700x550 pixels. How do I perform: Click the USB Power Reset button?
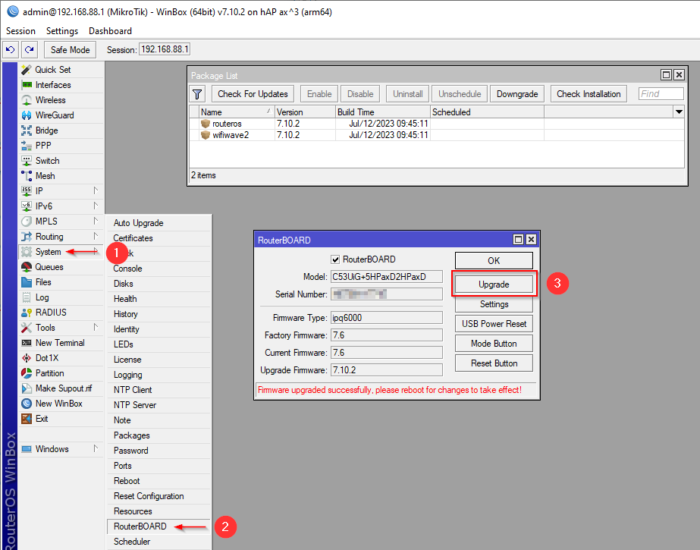[494, 324]
